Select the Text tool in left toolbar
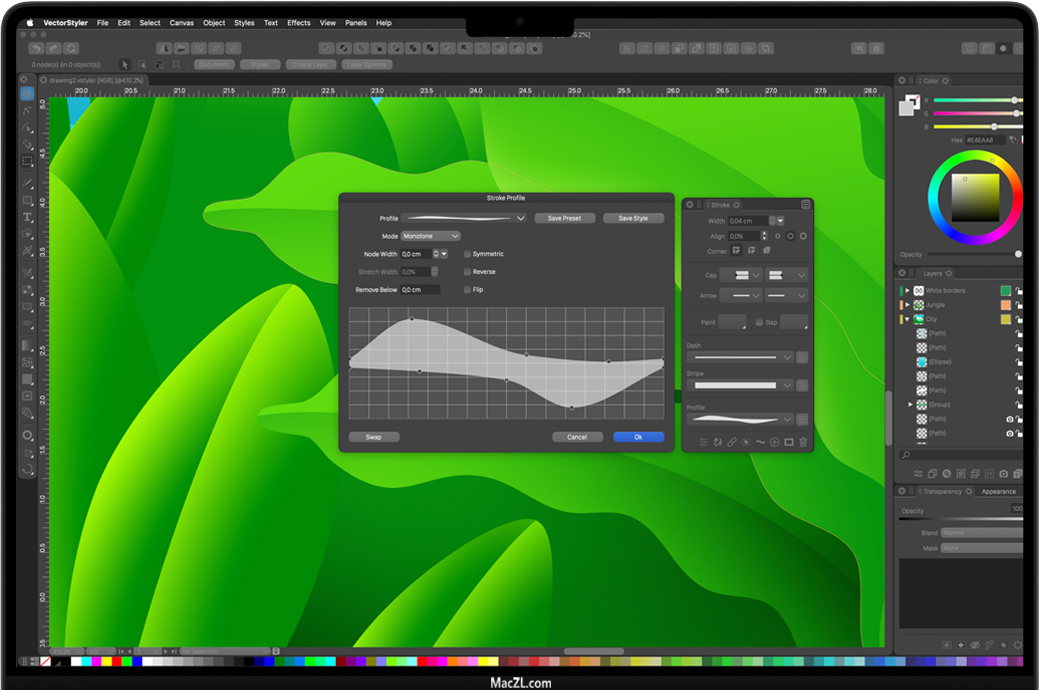 click(28, 217)
